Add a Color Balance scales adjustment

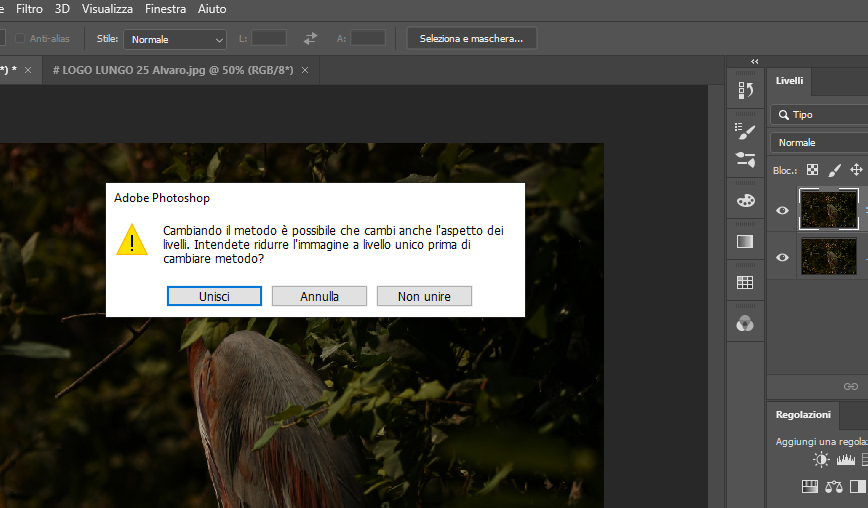tap(834, 487)
